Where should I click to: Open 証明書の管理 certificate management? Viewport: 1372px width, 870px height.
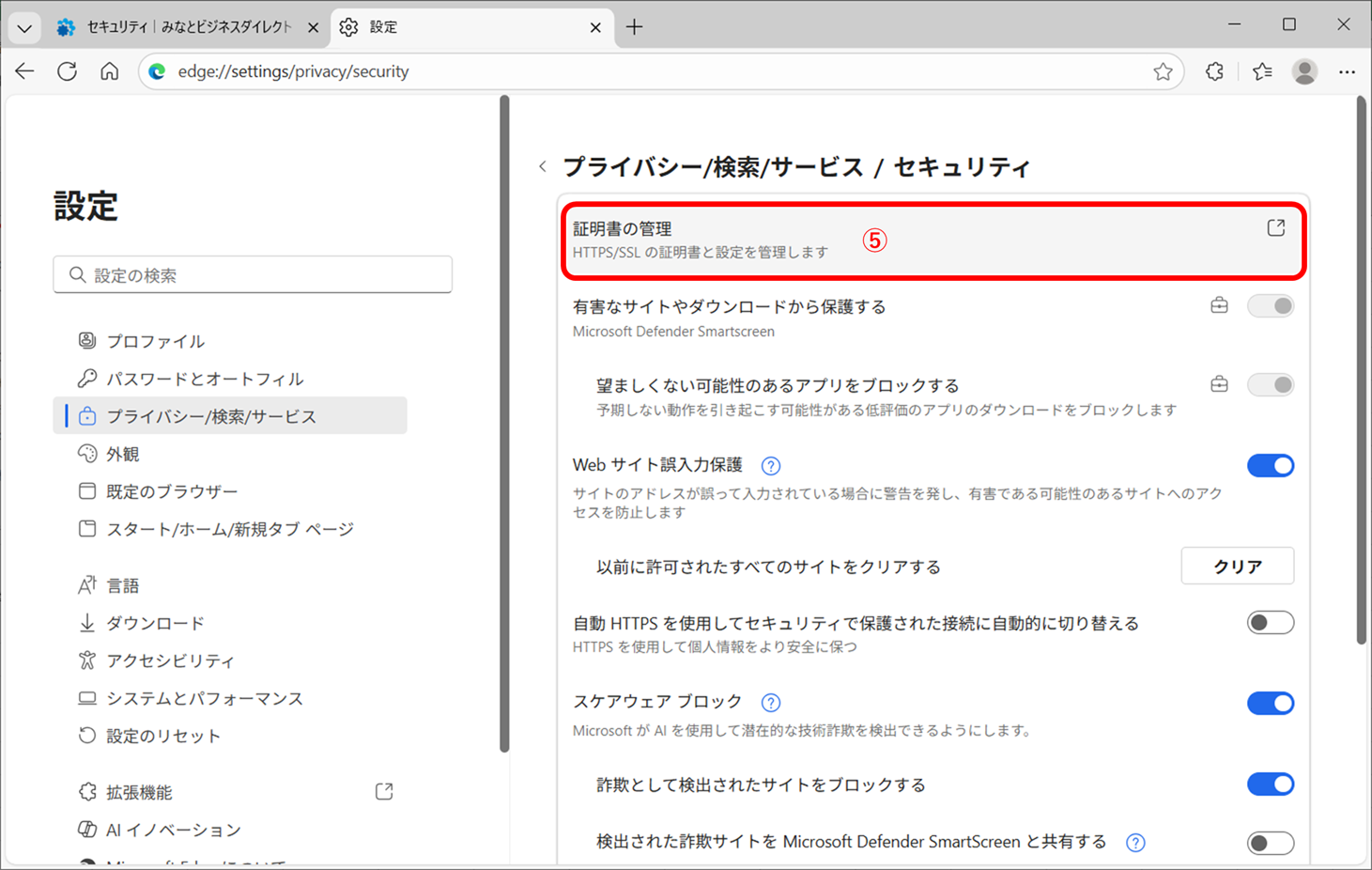(932, 240)
